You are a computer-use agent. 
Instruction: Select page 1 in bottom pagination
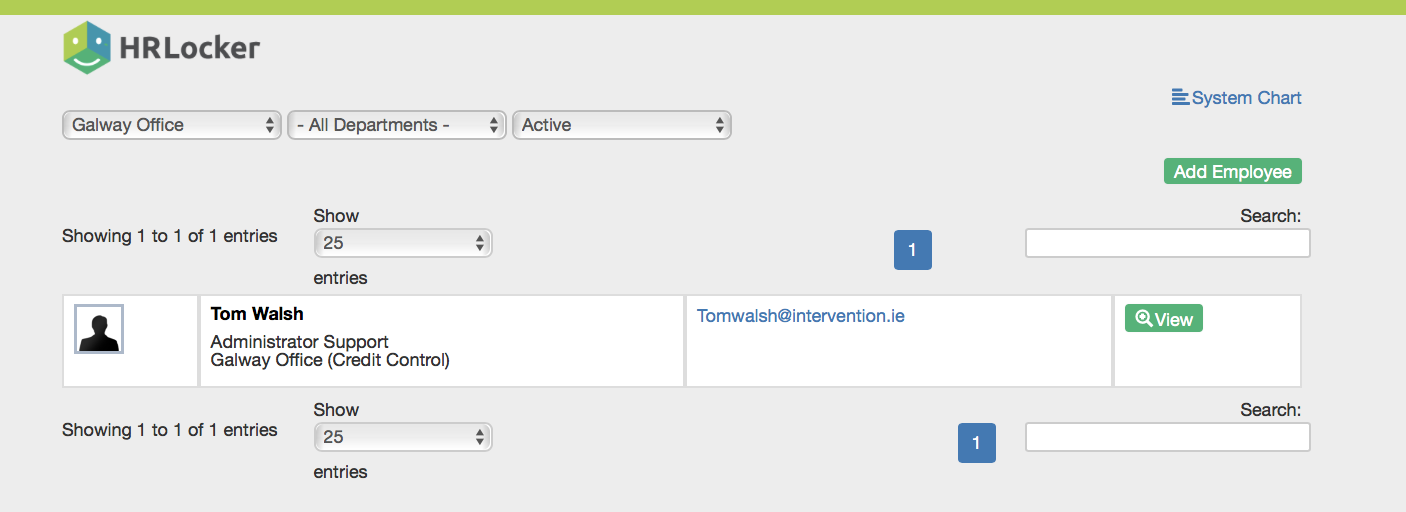click(x=976, y=443)
